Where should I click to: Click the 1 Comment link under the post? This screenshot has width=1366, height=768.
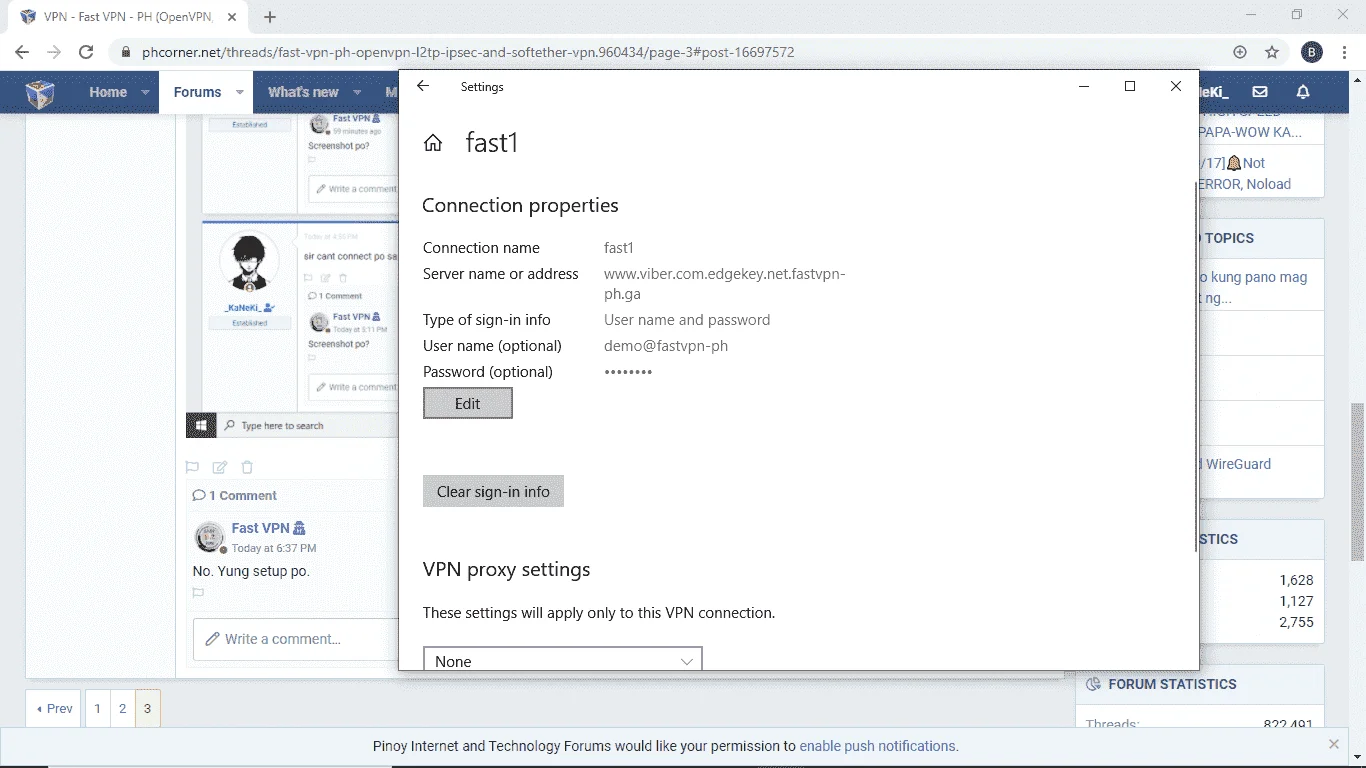242,496
